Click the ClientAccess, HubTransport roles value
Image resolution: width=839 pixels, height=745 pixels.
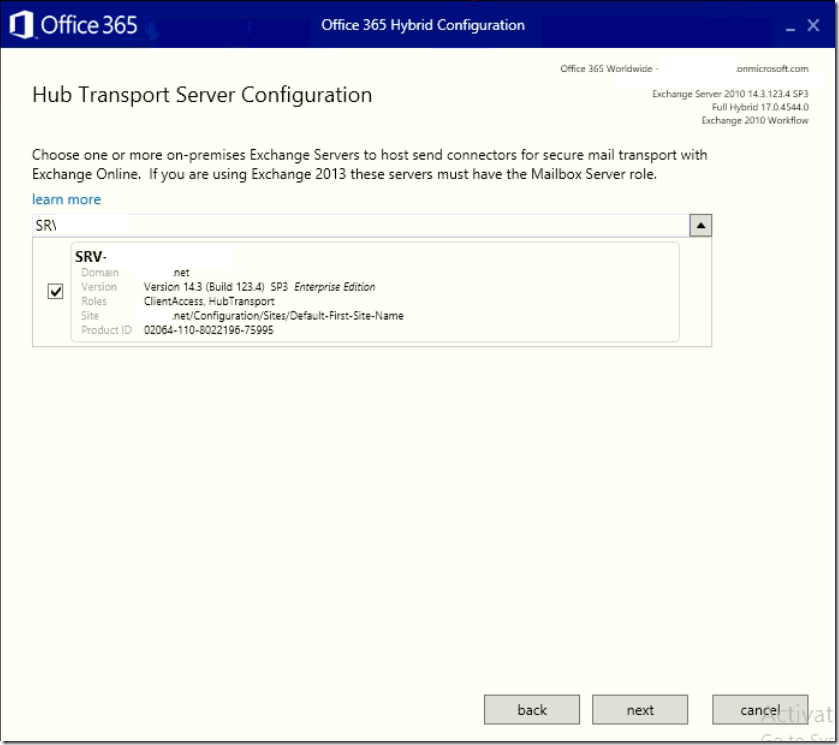point(209,301)
